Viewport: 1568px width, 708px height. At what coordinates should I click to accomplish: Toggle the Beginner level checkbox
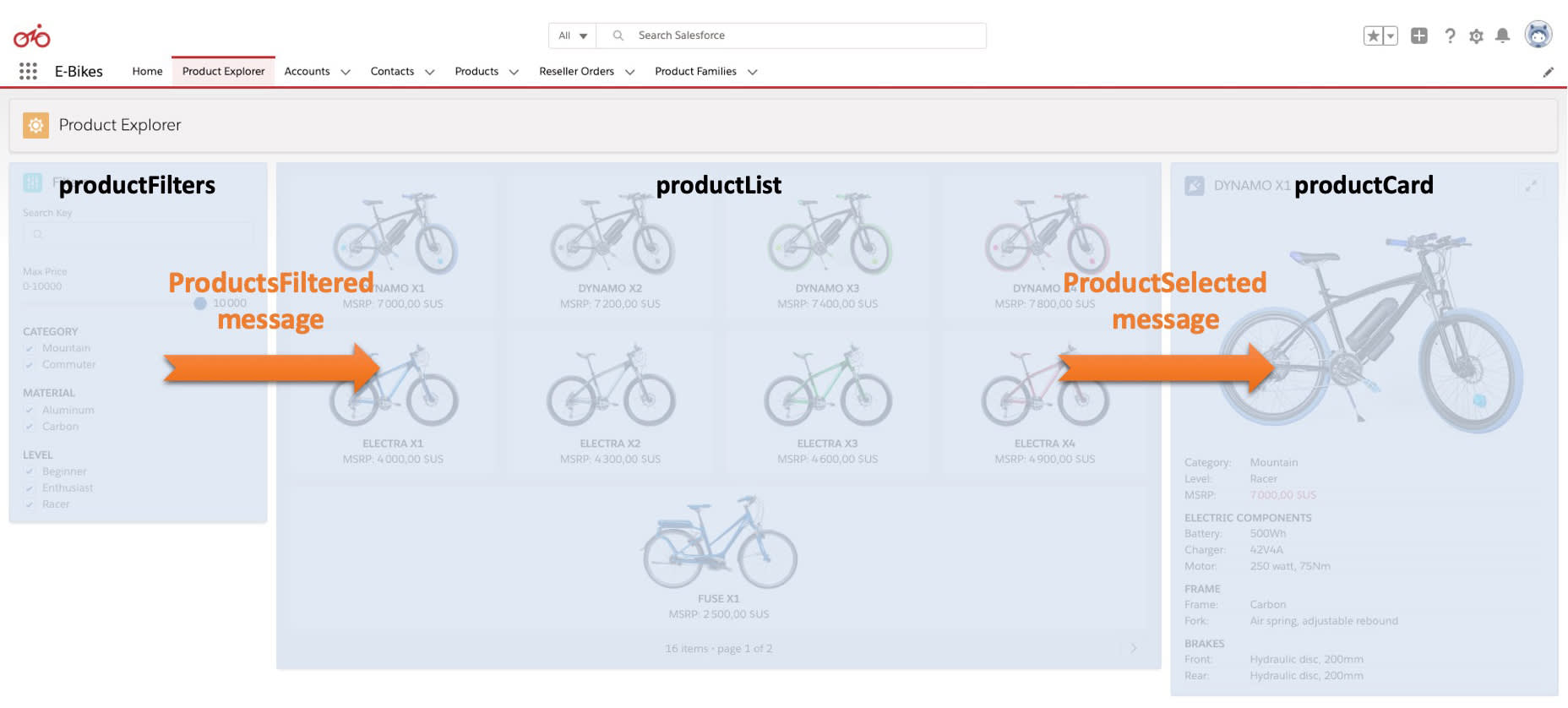click(x=30, y=471)
